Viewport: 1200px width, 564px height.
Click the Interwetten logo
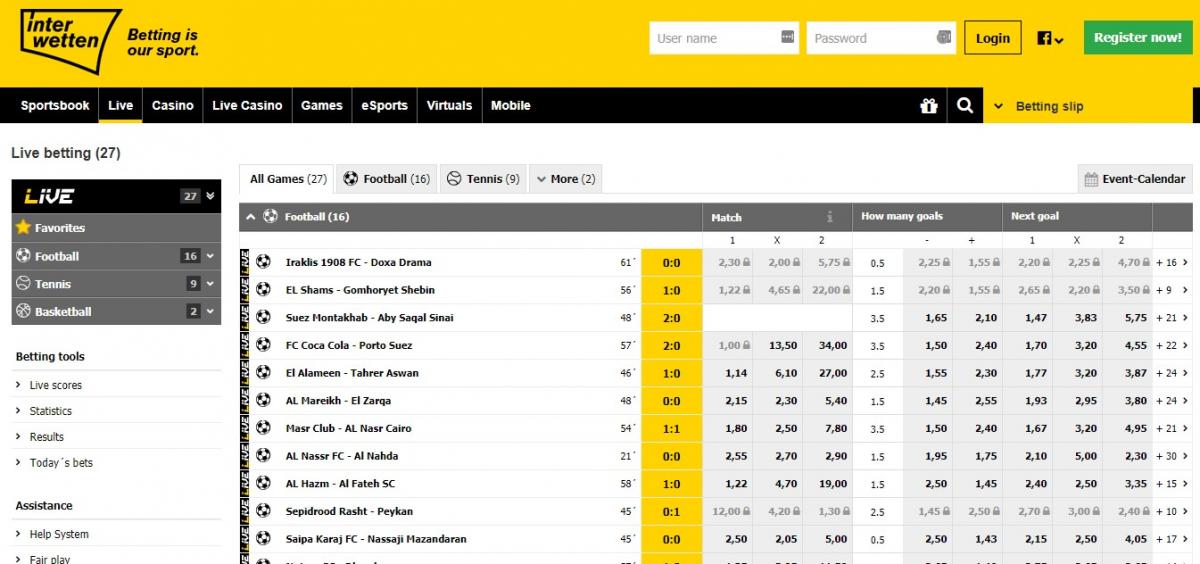point(70,41)
